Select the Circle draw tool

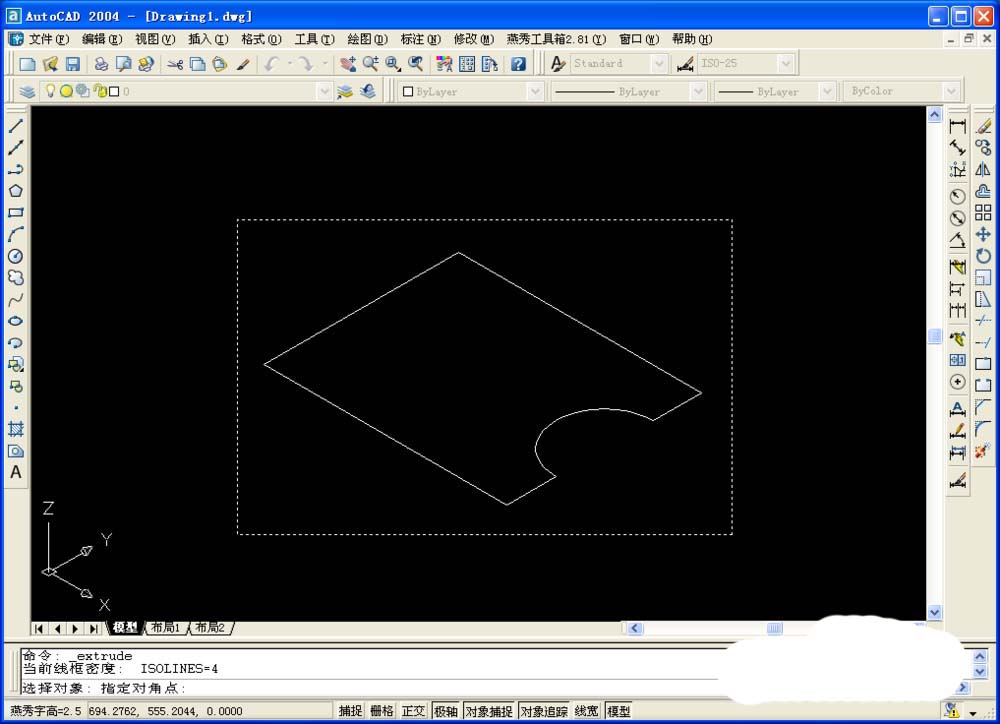point(16,256)
